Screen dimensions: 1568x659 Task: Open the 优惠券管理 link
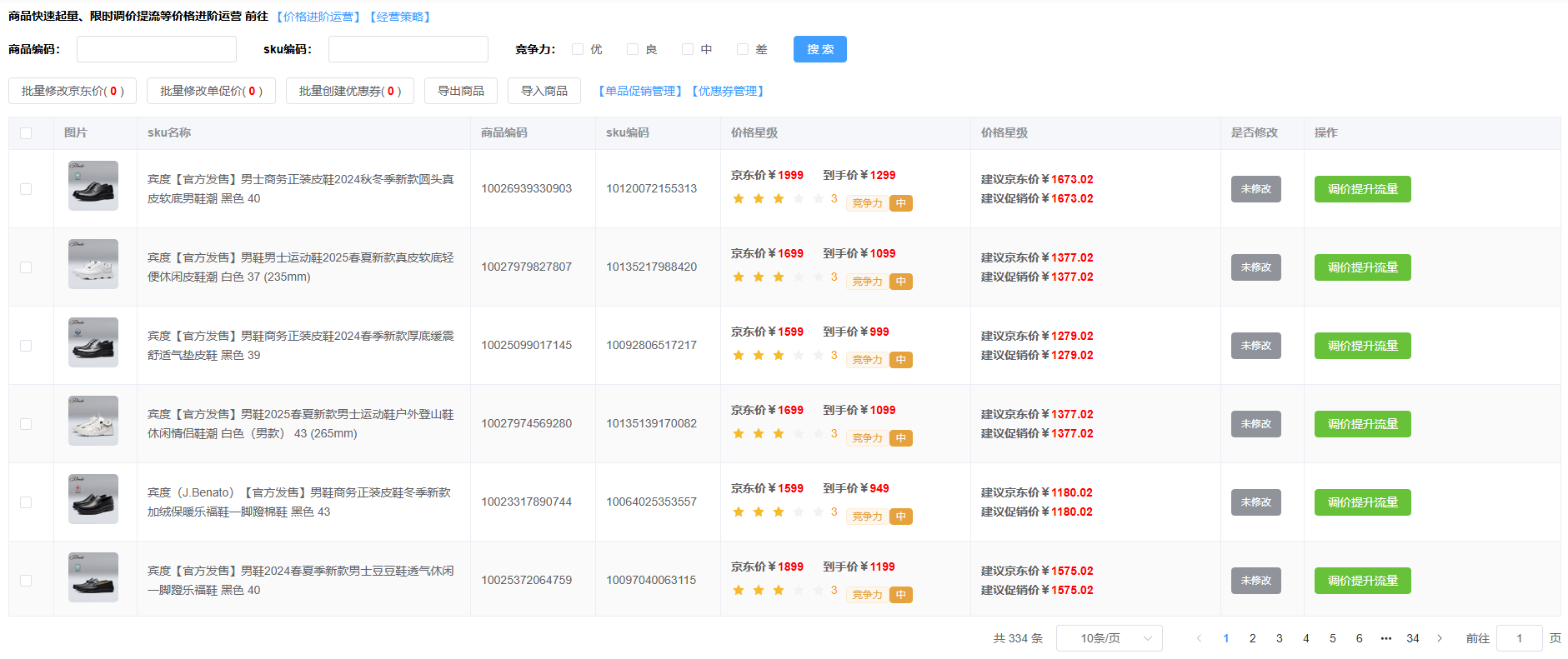pos(729,91)
